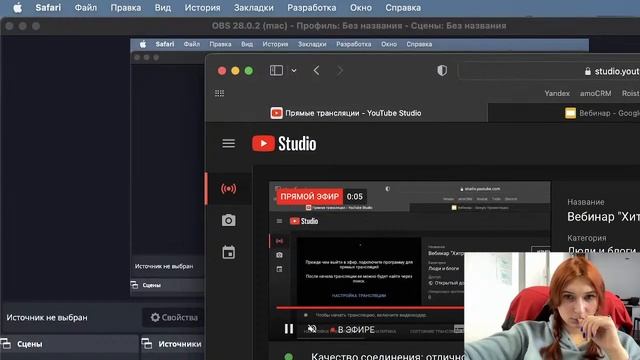This screenshot has height=360, width=640.
Task: Click the Категория label in stream details
Action: [587, 238]
